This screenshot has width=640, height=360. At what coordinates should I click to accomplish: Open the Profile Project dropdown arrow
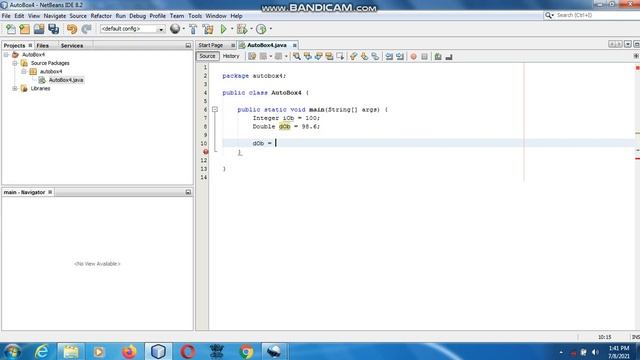coord(270,29)
